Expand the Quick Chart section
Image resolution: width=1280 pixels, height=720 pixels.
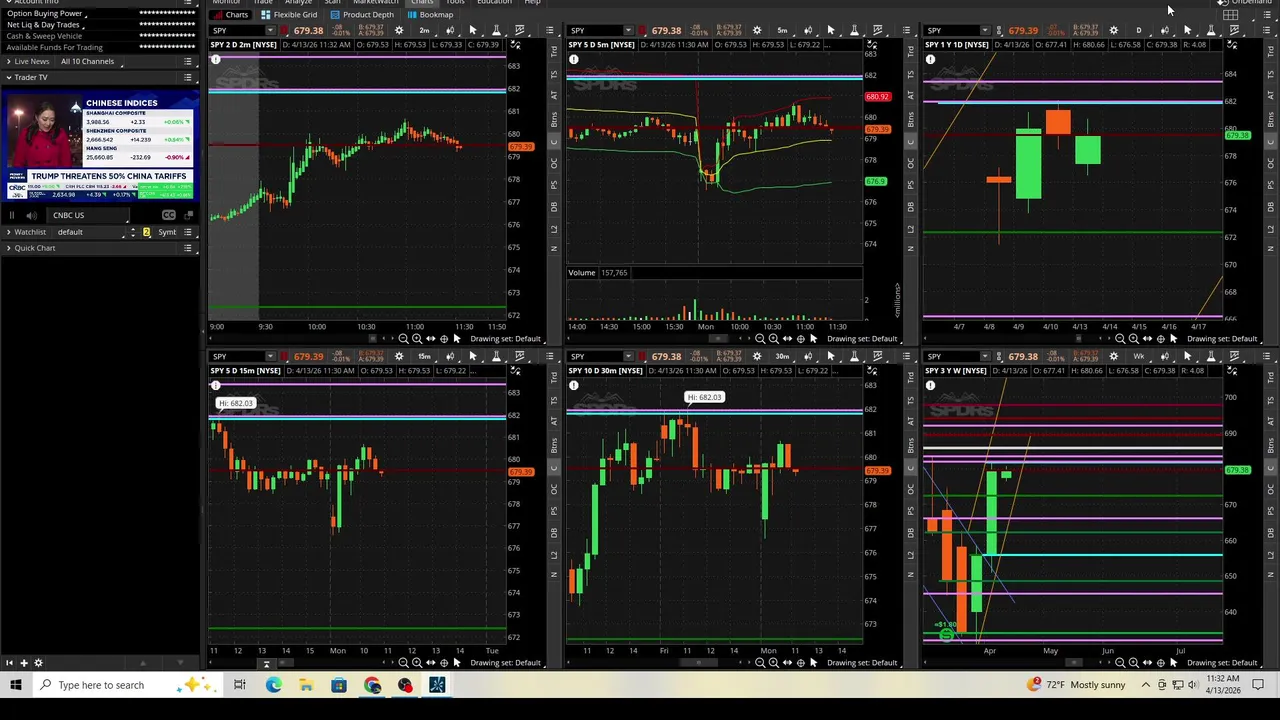pos(8,248)
